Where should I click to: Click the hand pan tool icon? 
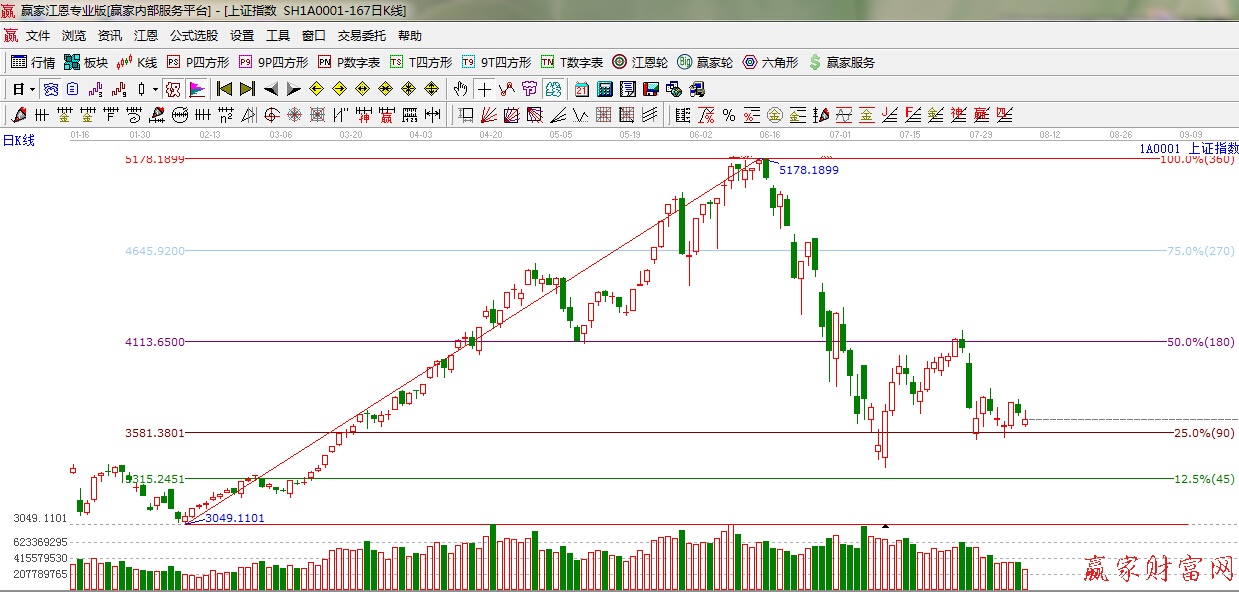tap(460, 89)
